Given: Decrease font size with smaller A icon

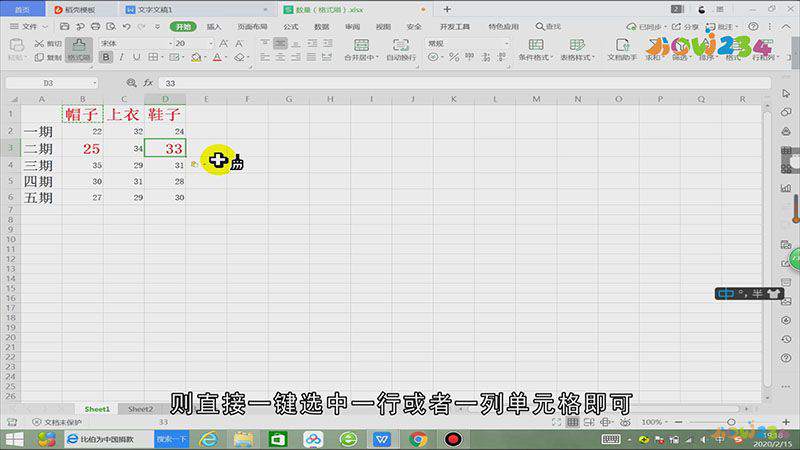Looking at the screenshot, I should (239, 43).
